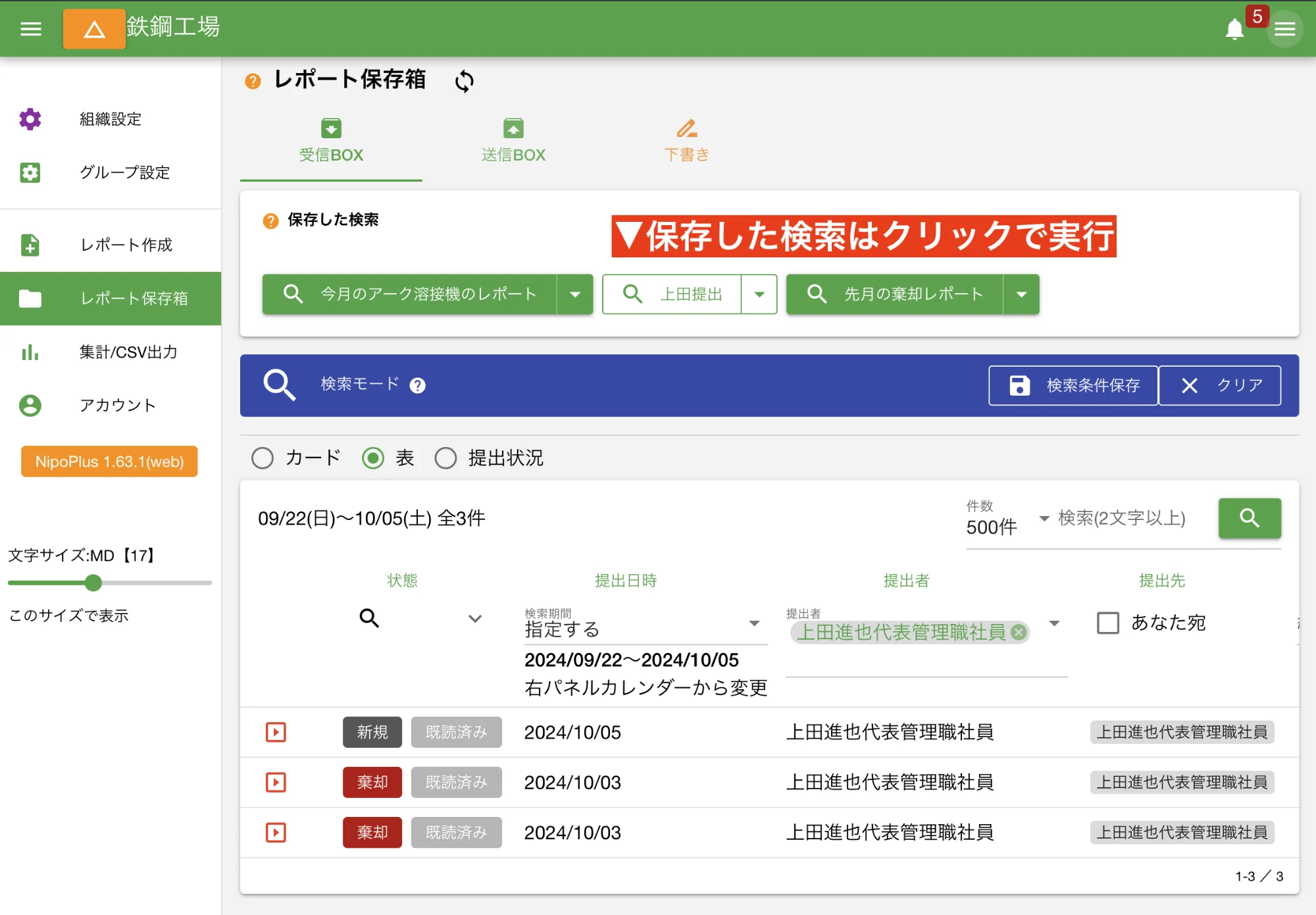Expand the 状態 filter chevron

[475, 618]
